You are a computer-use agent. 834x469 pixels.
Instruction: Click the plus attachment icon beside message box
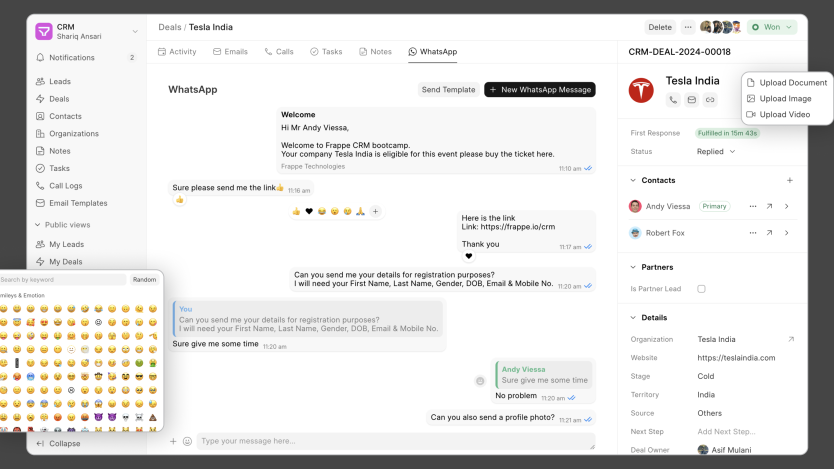173,441
